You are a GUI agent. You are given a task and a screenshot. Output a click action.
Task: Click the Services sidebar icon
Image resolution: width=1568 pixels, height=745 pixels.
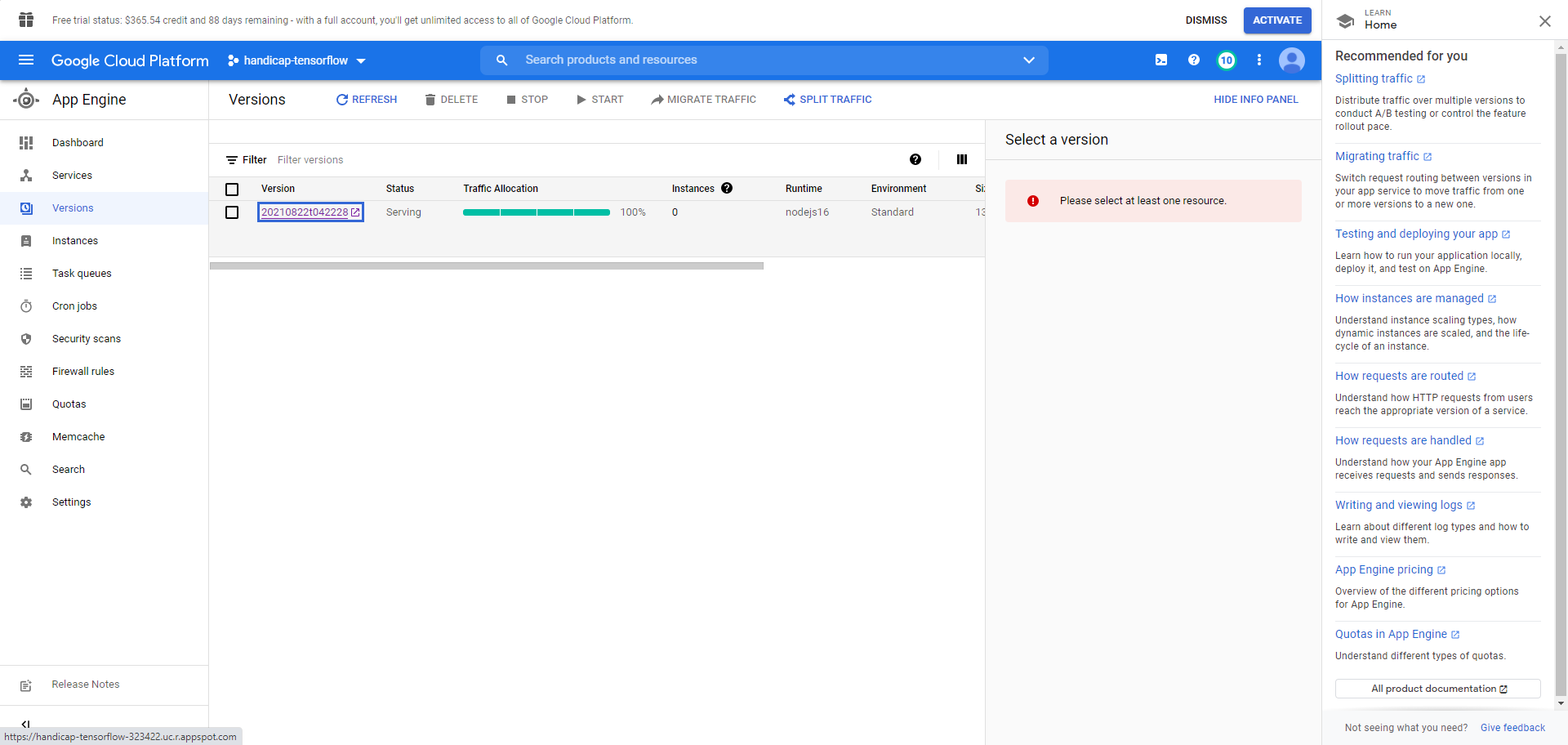(26, 176)
